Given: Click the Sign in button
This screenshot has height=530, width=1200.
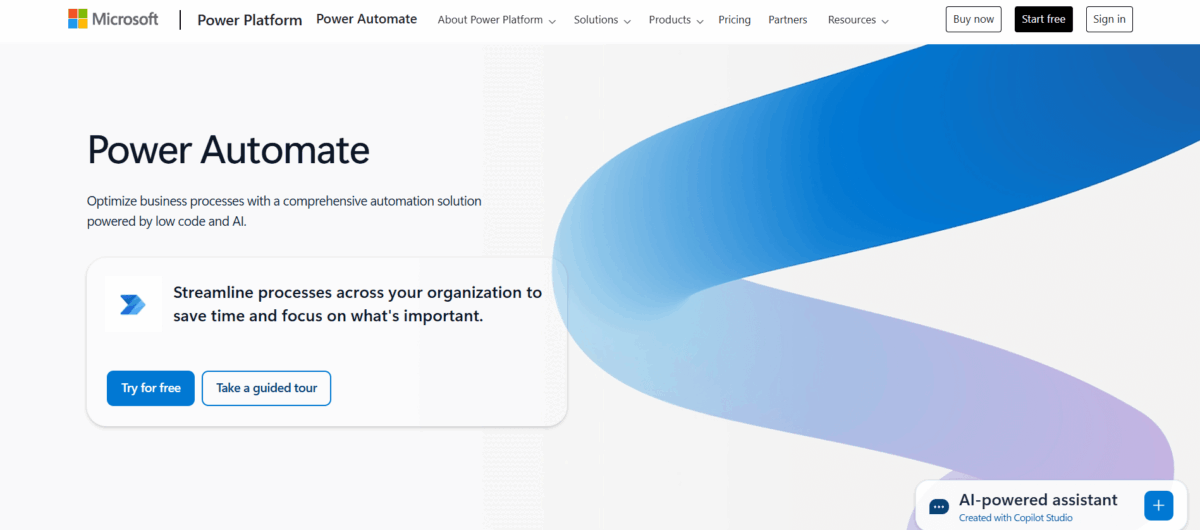Looking at the screenshot, I should (x=1109, y=19).
